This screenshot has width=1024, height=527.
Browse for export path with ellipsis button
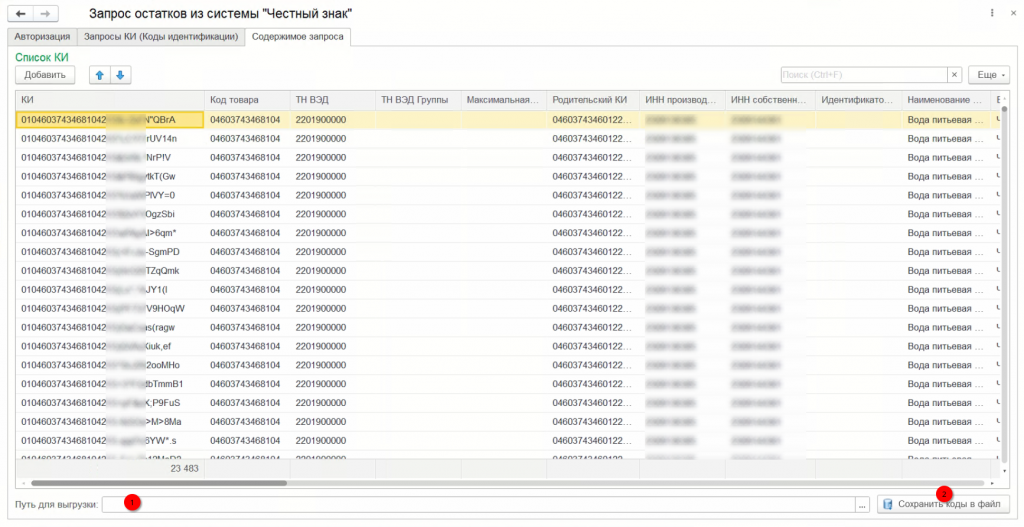pyautogui.click(x=863, y=504)
